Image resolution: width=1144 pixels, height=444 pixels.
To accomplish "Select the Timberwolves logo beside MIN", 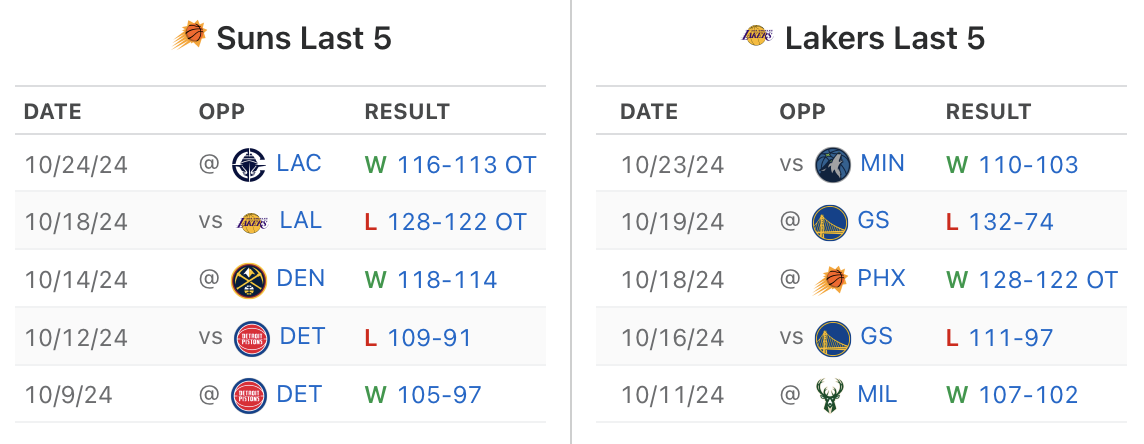I will tap(832, 164).
